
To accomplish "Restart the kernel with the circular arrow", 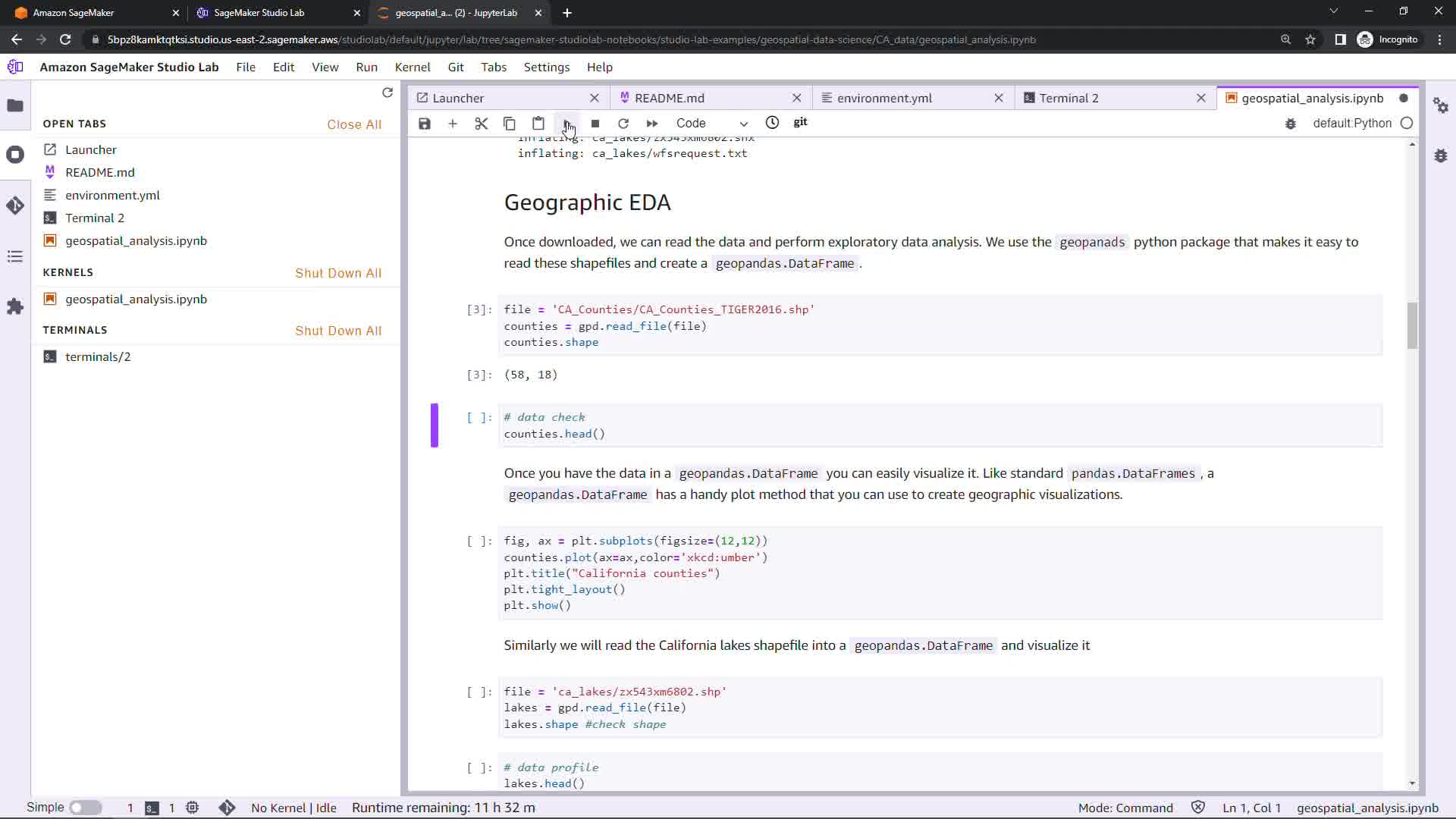I will (x=623, y=124).
